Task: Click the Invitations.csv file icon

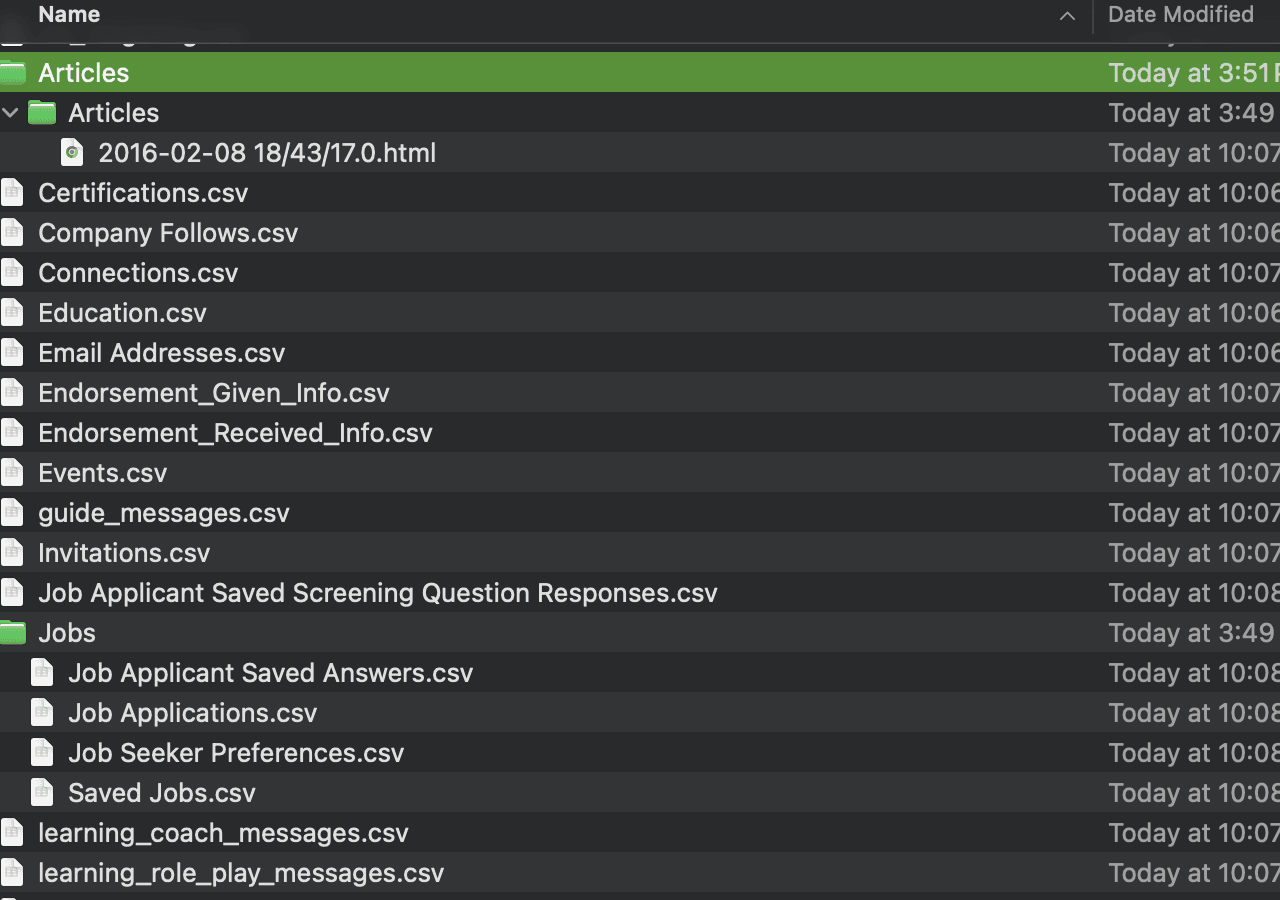Action: pyautogui.click(x=12, y=553)
